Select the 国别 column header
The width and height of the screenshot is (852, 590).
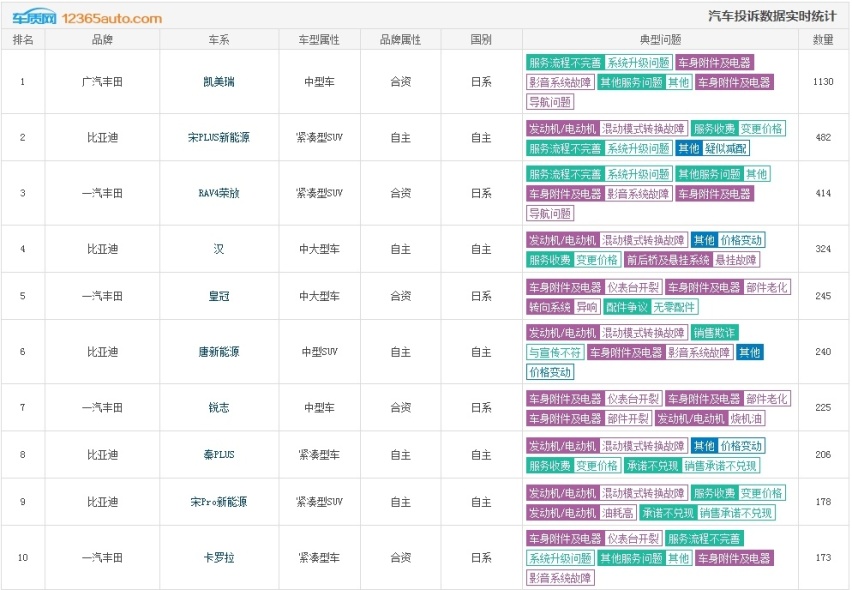coord(481,40)
